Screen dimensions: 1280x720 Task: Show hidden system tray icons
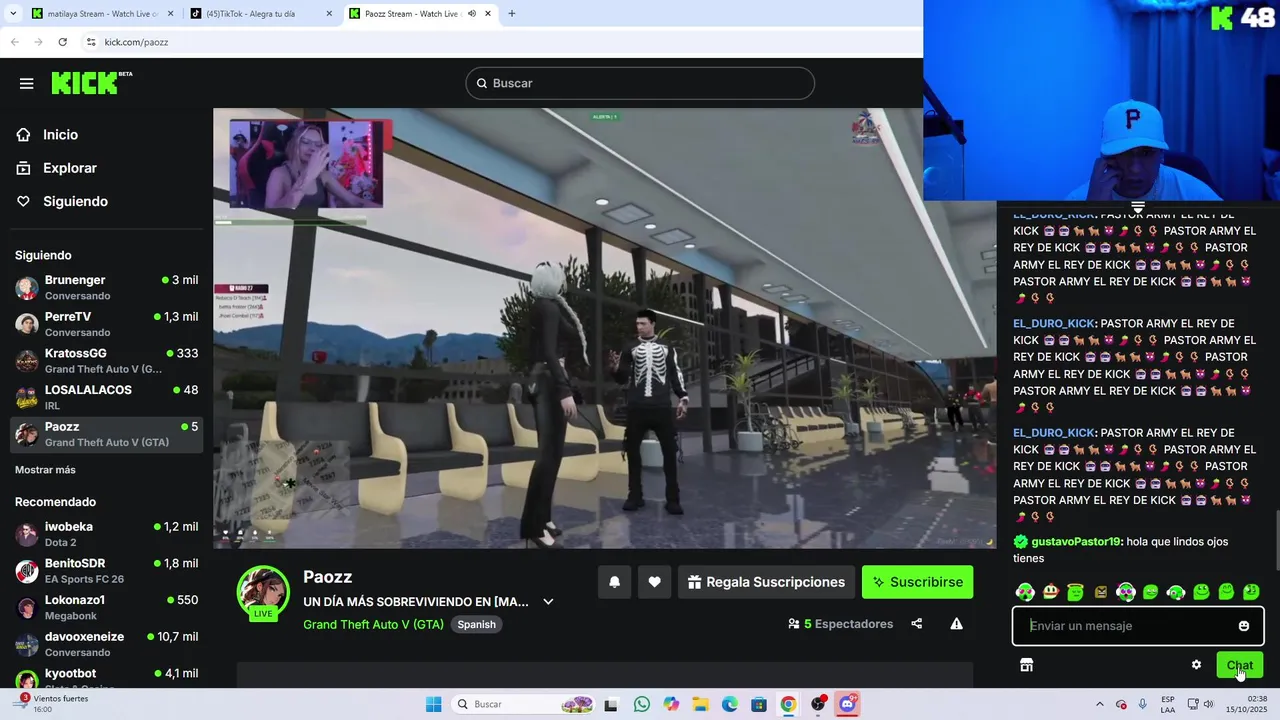click(x=1100, y=704)
